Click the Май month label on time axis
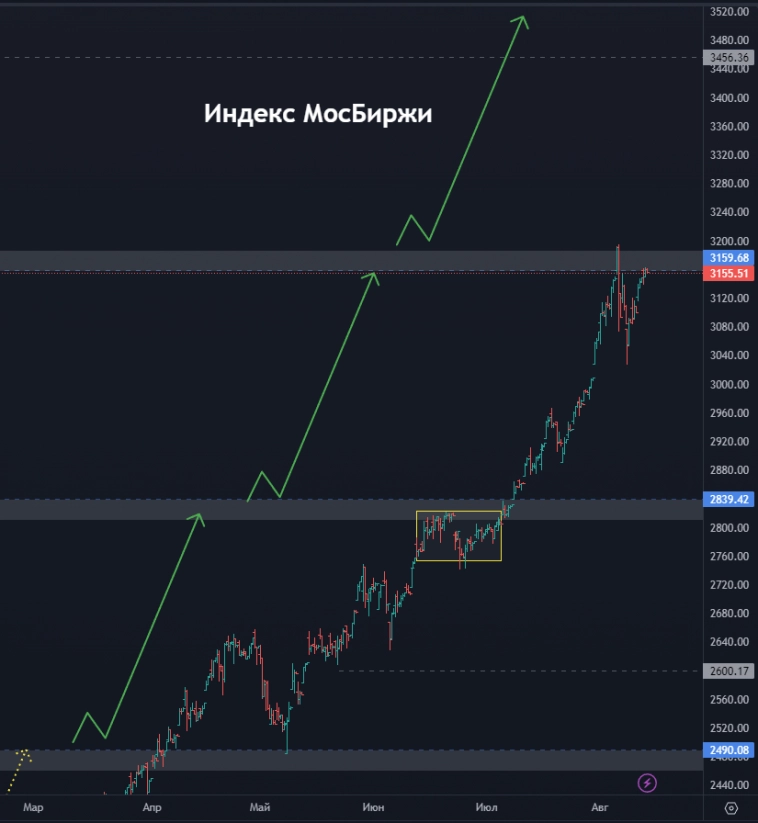Screen dimensions: 758x823 click(x=260, y=807)
